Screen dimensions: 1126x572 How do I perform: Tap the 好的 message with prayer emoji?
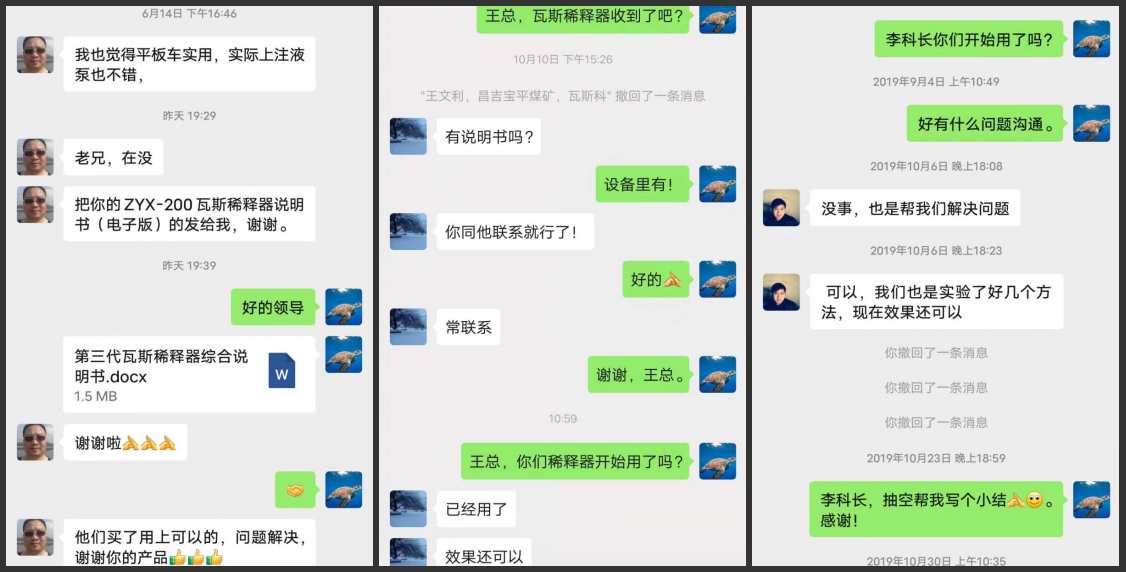656,279
